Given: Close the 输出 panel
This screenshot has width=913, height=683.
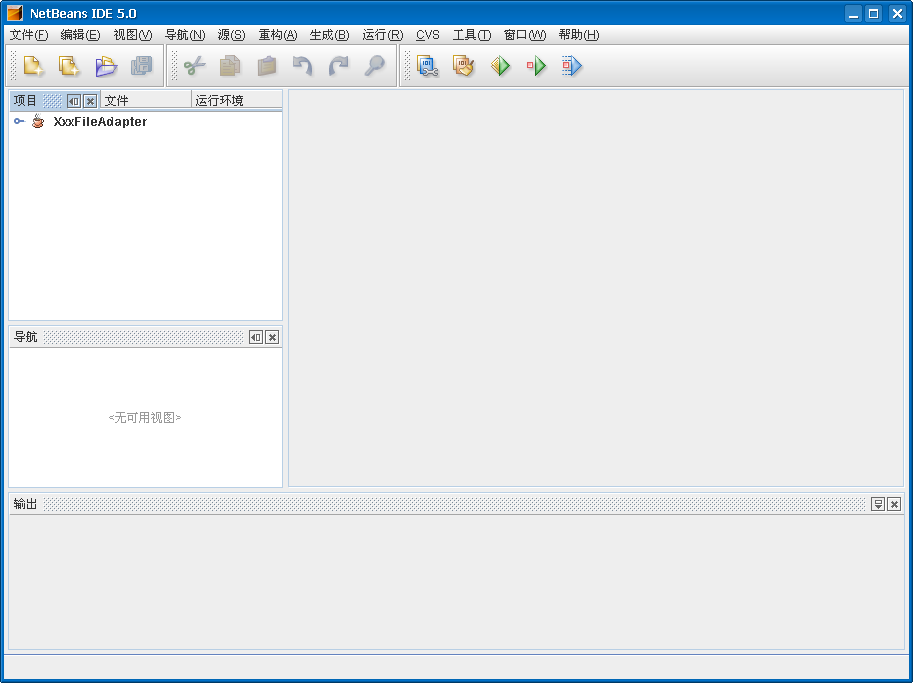Looking at the screenshot, I should coord(894,504).
